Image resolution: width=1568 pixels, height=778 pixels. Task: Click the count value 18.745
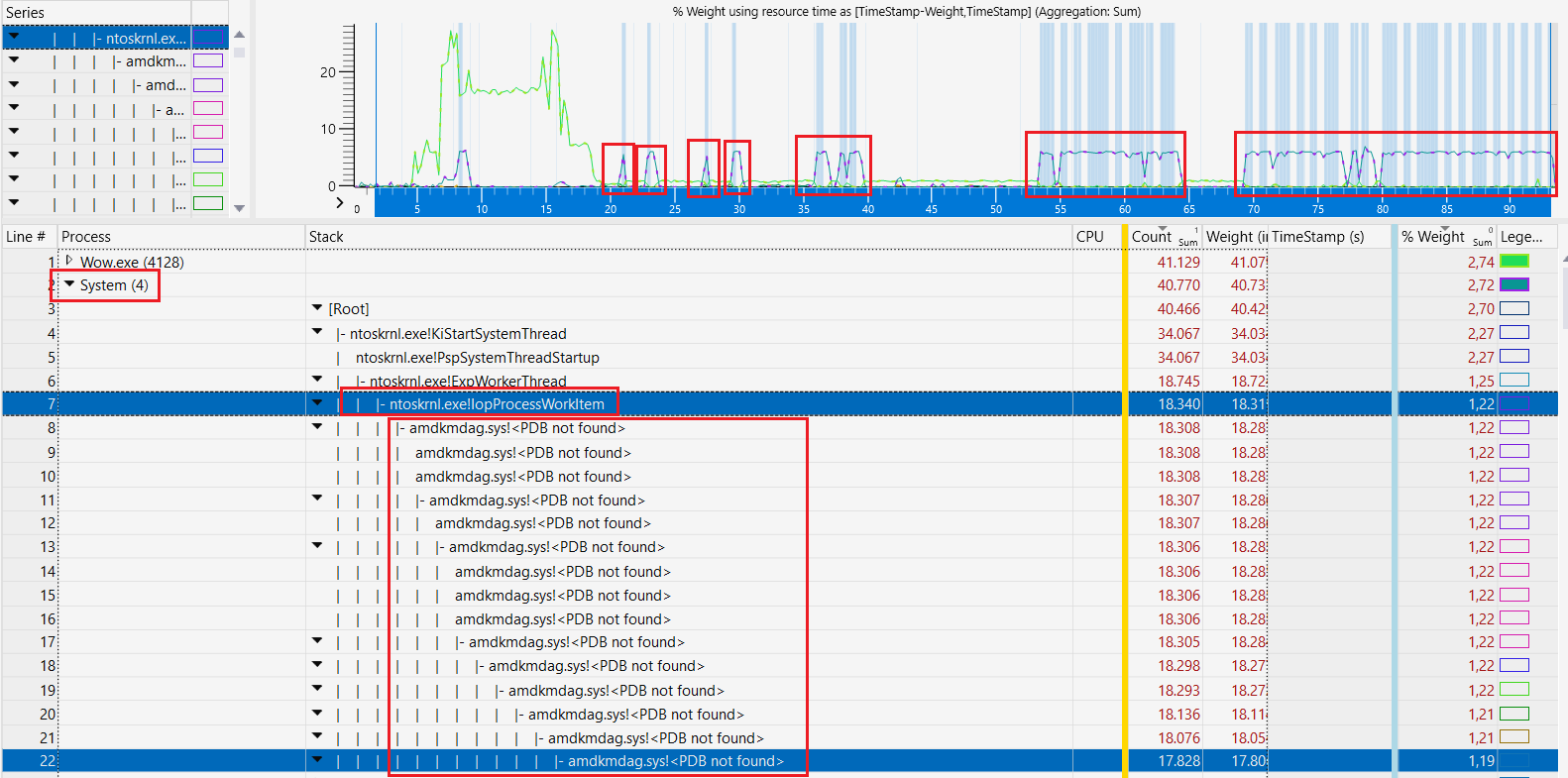pyautogui.click(x=1178, y=381)
